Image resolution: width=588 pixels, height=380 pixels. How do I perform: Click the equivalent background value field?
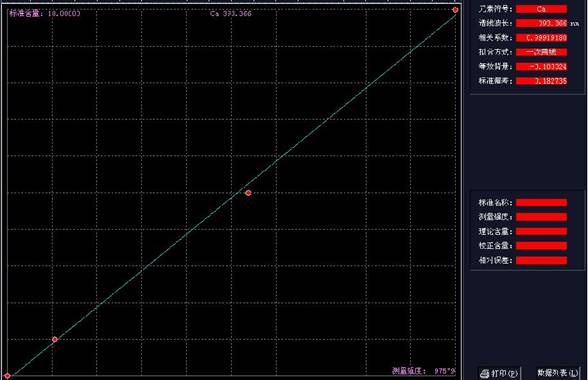541,67
